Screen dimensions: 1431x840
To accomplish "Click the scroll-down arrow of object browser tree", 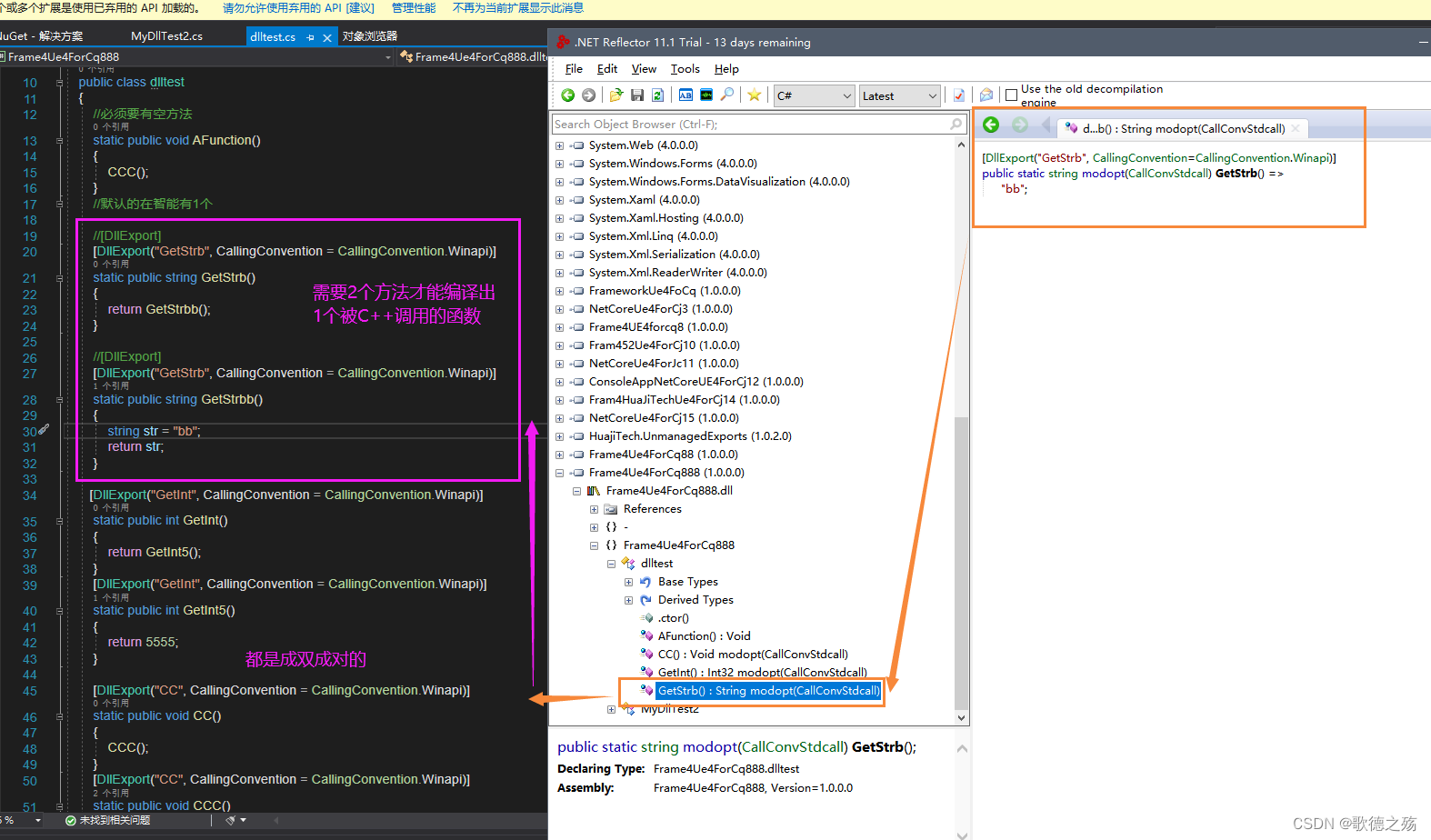I will coord(961,717).
